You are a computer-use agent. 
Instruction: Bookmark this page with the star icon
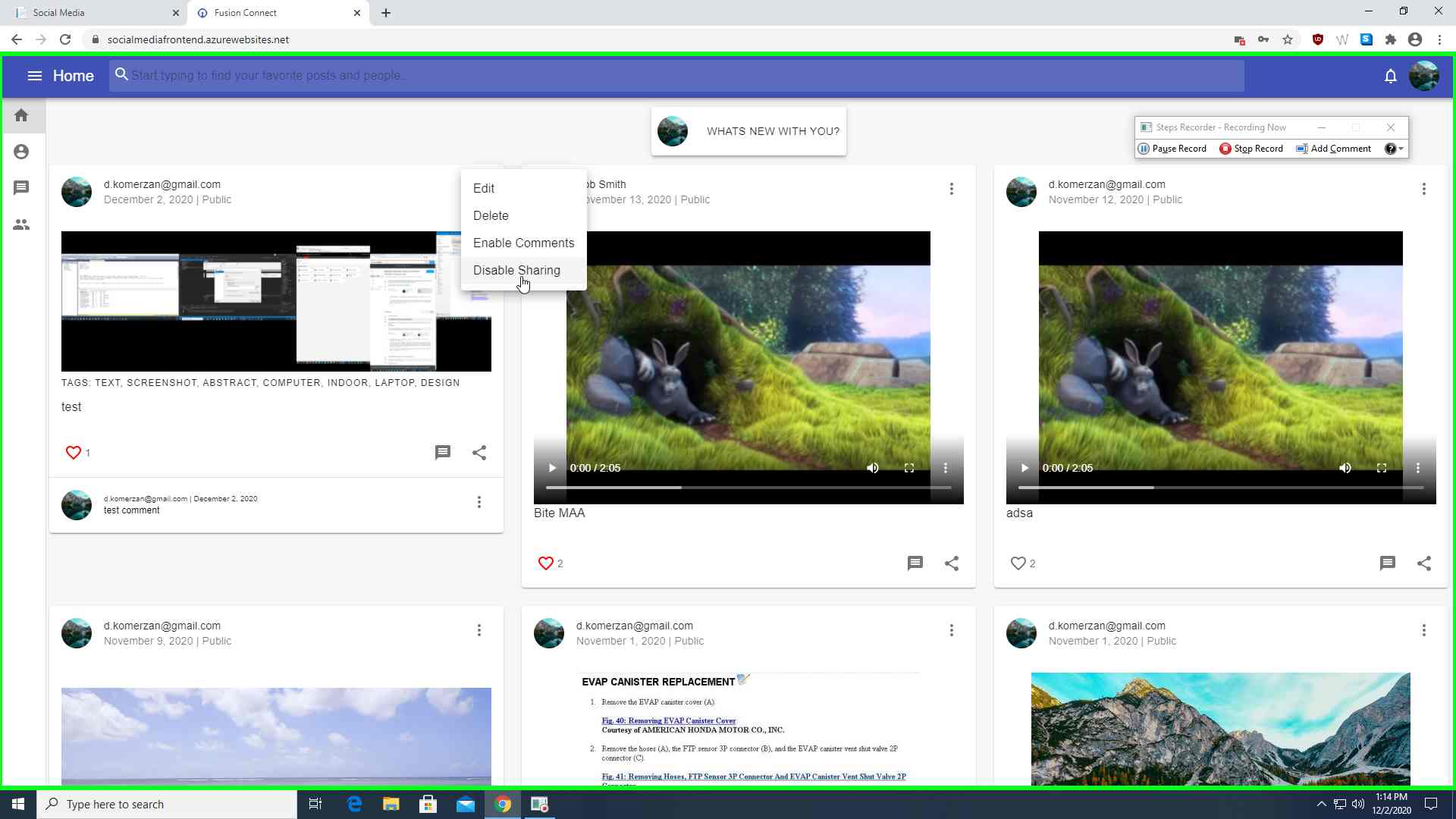(x=1288, y=39)
